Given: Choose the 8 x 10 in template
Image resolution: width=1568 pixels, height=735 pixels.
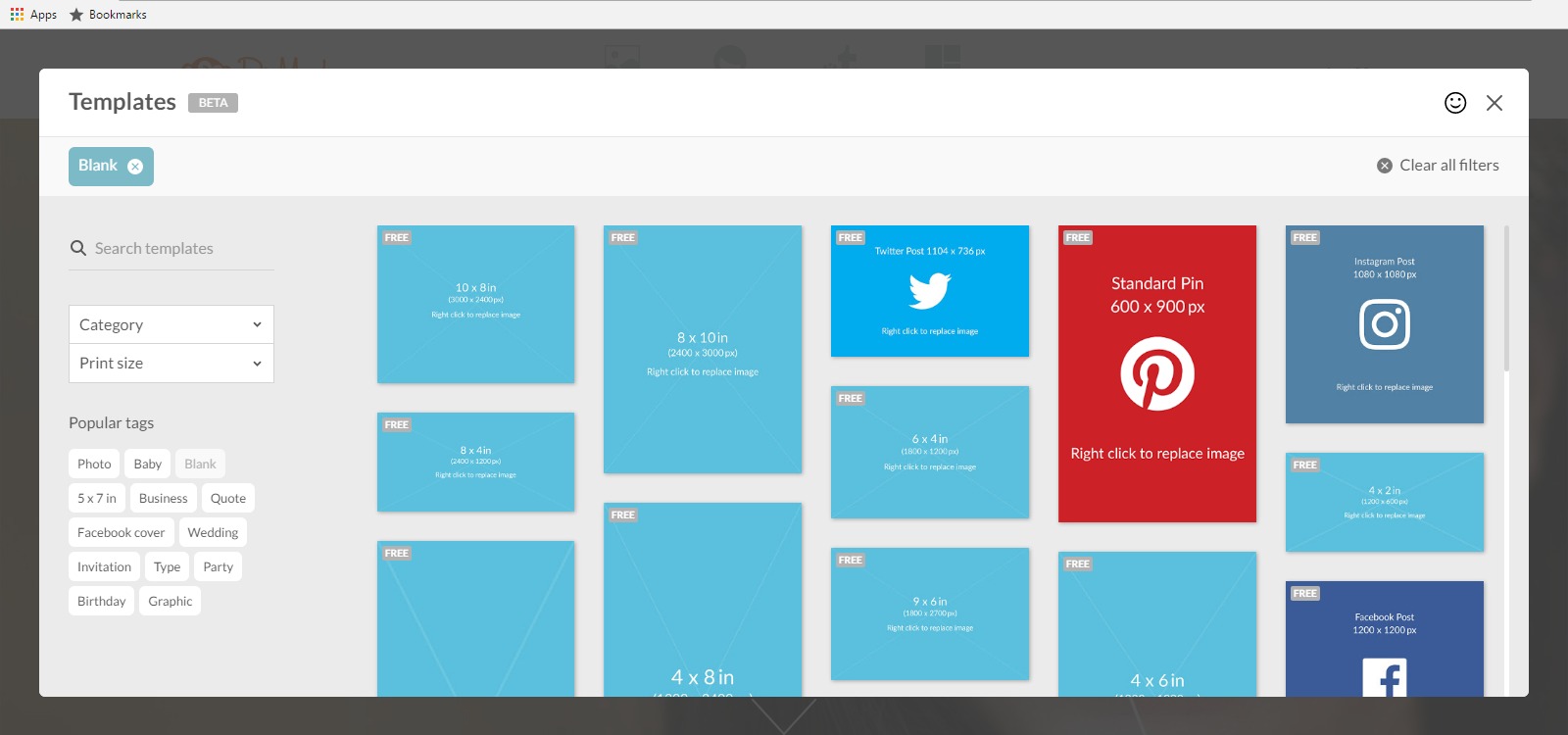Looking at the screenshot, I should point(703,350).
